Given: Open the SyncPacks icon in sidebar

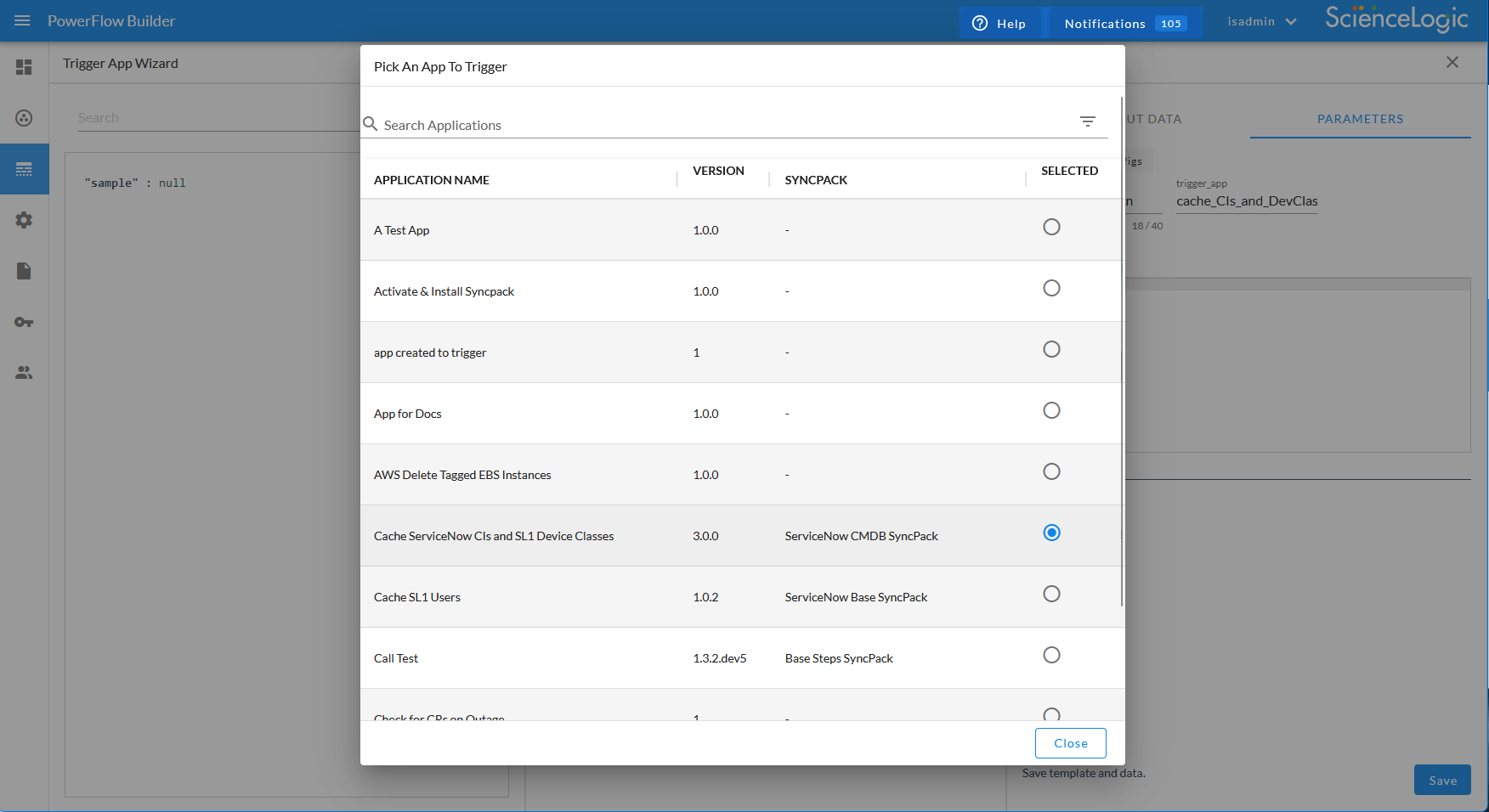Looking at the screenshot, I should point(24,118).
